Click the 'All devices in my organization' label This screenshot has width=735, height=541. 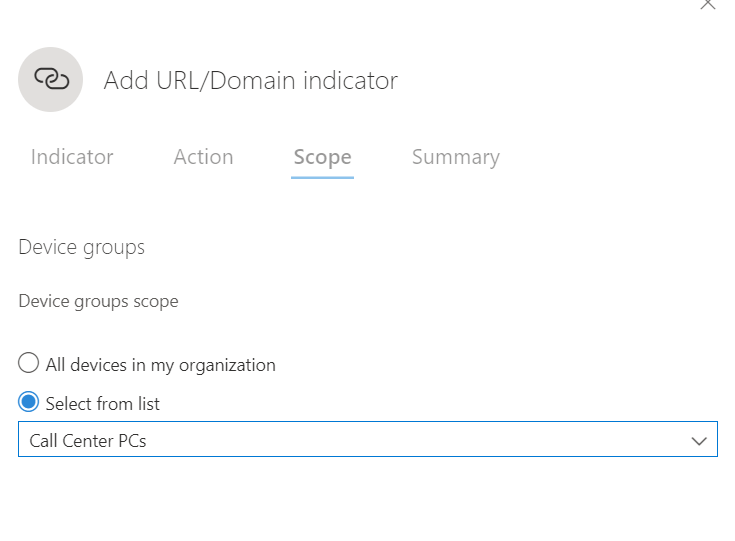(160, 365)
